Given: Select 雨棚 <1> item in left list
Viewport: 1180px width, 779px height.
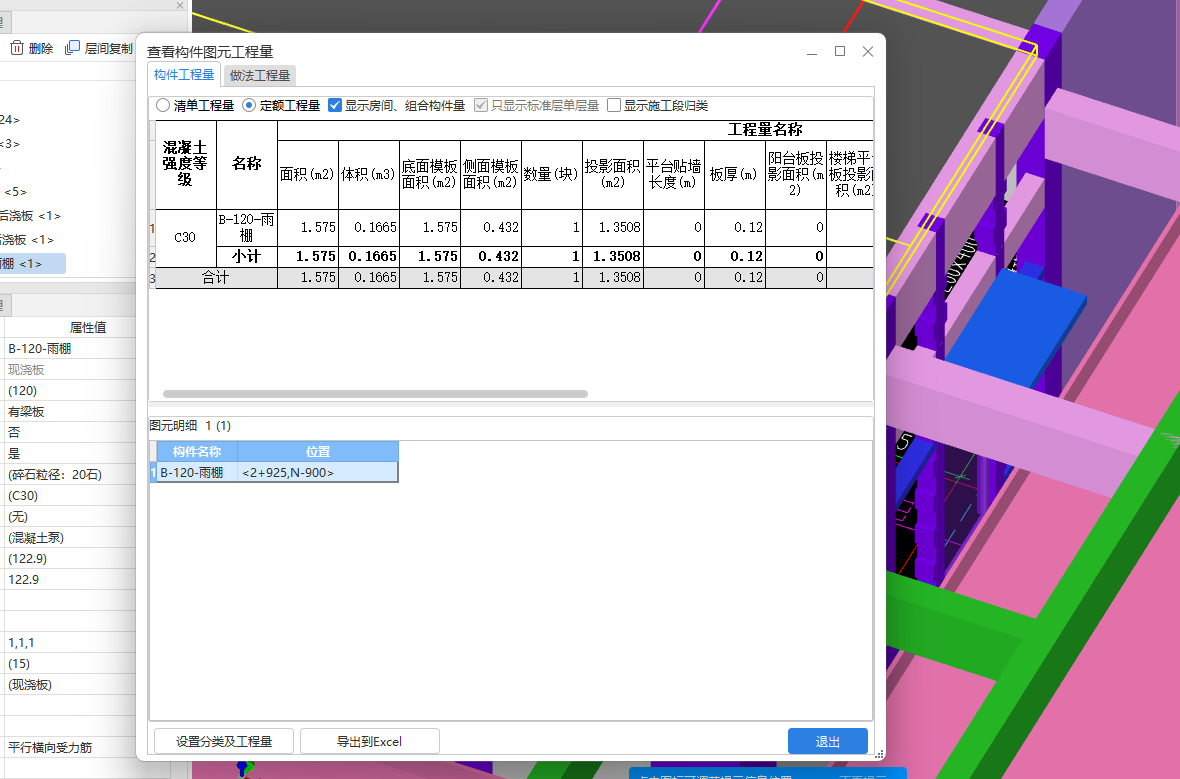Looking at the screenshot, I should point(32,263).
